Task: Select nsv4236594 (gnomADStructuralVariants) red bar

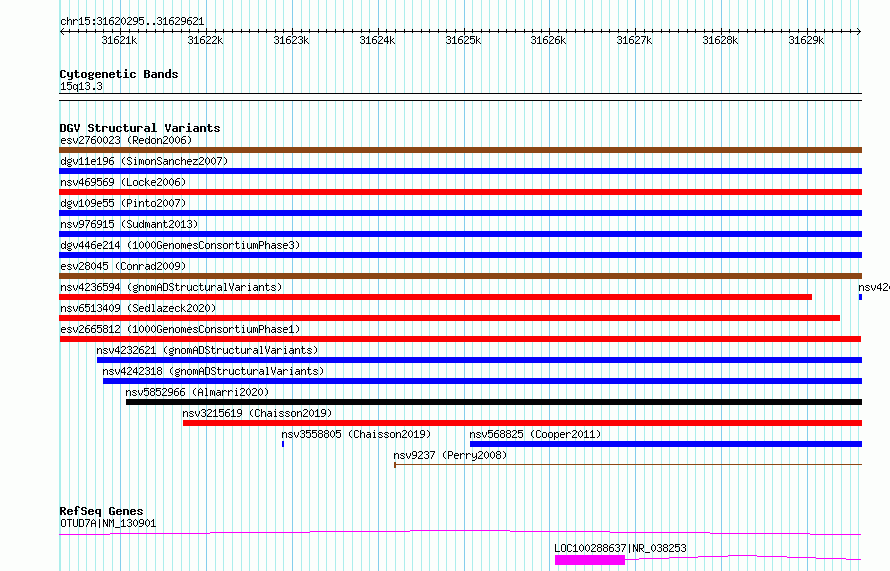Action: (x=435, y=297)
